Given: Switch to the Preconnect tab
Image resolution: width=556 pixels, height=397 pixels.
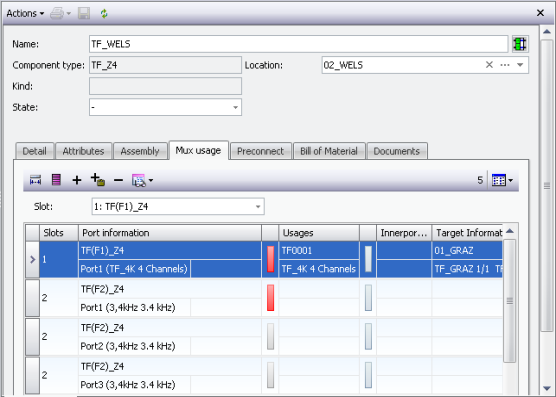Looking at the screenshot, I should tap(261, 151).
